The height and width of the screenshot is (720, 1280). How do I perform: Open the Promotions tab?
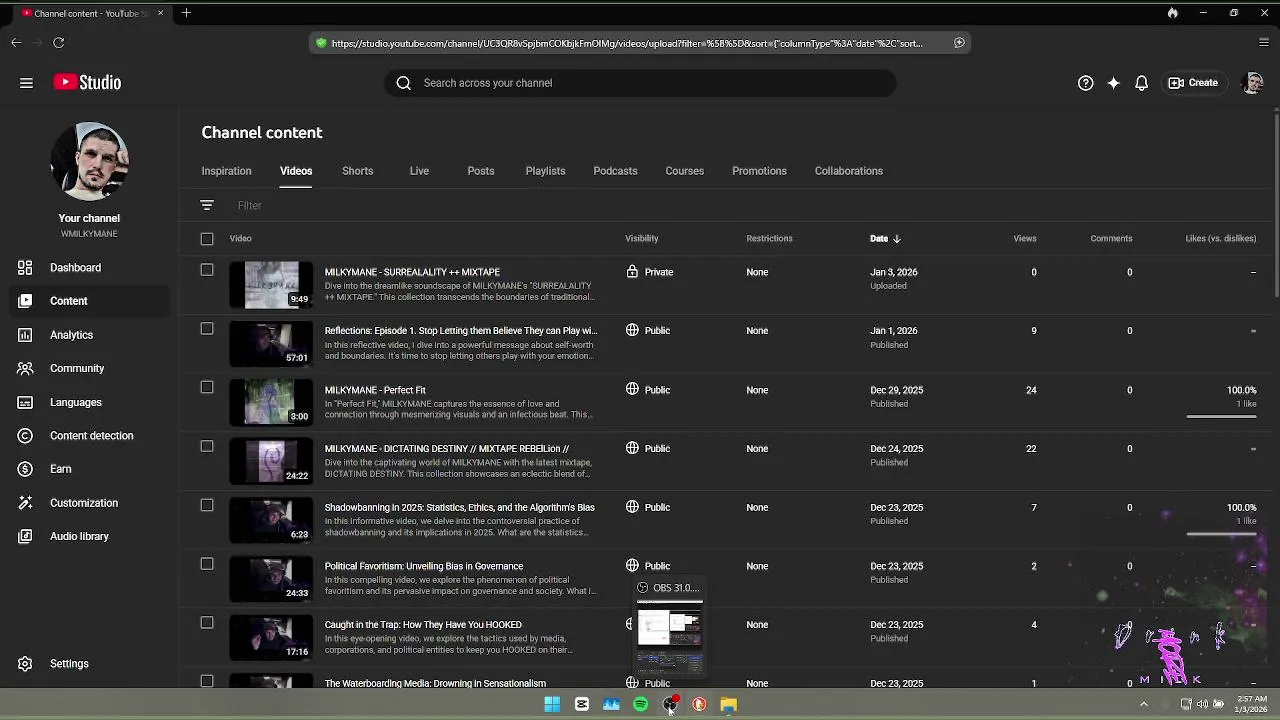coord(759,171)
